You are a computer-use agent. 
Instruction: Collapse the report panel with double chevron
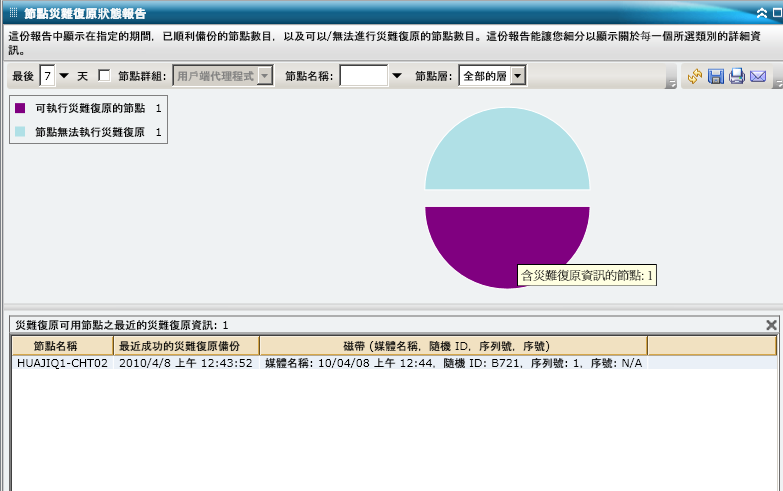(x=762, y=13)
